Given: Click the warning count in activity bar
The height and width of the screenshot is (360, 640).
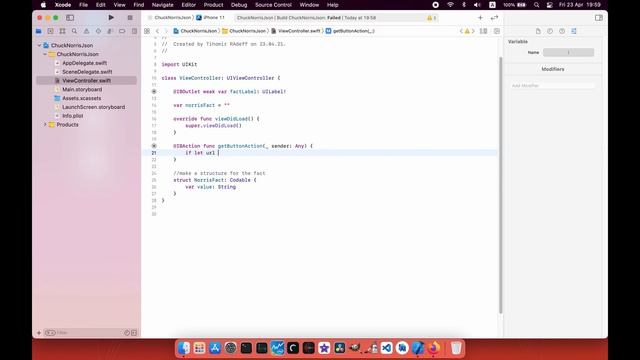Looking at the screenshot, I should click(x=431, y=18).
